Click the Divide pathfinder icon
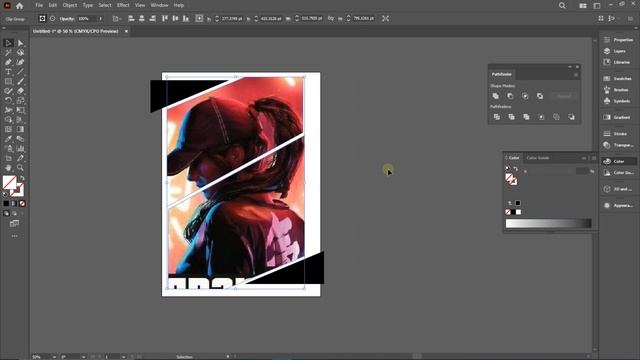Viewport: 640px width, 360px height. coord(497,117)
